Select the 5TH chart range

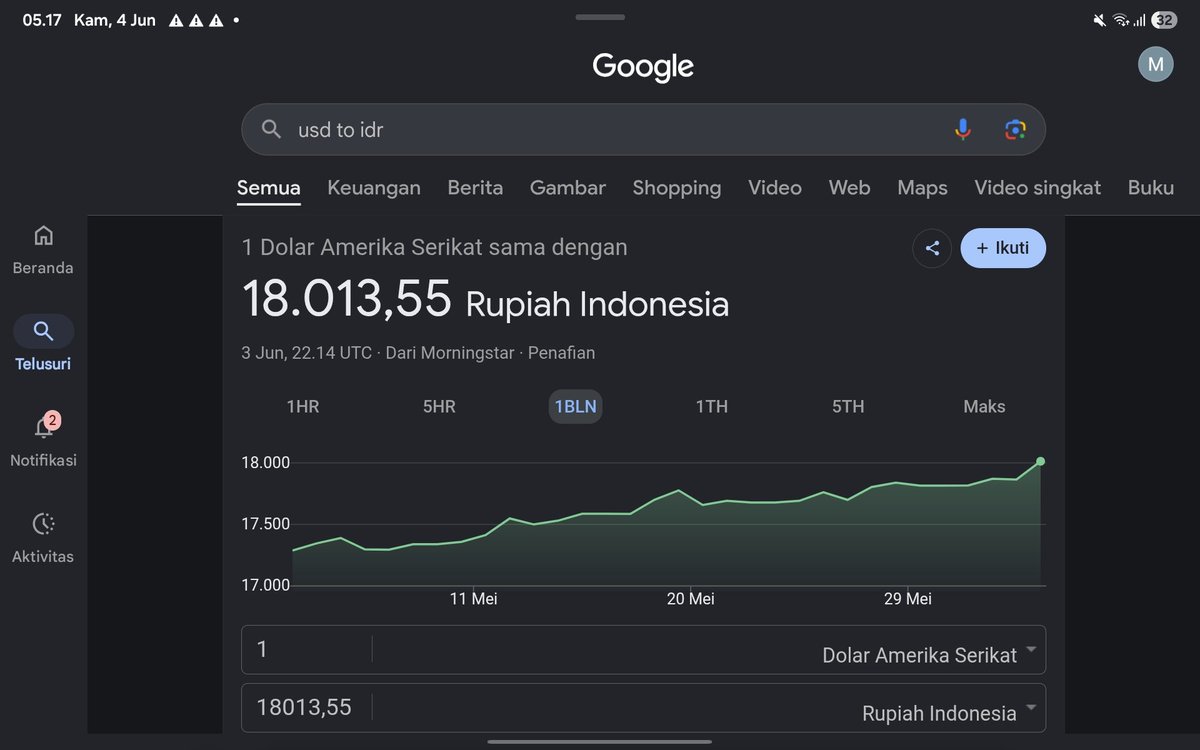point(848,406)
